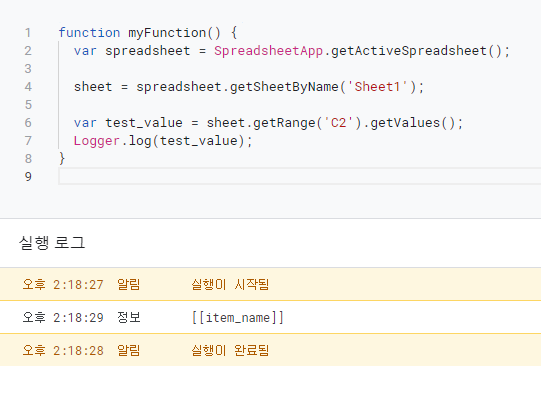Click the getActiveSpreadsheet() call on line 2

point(416,51)
